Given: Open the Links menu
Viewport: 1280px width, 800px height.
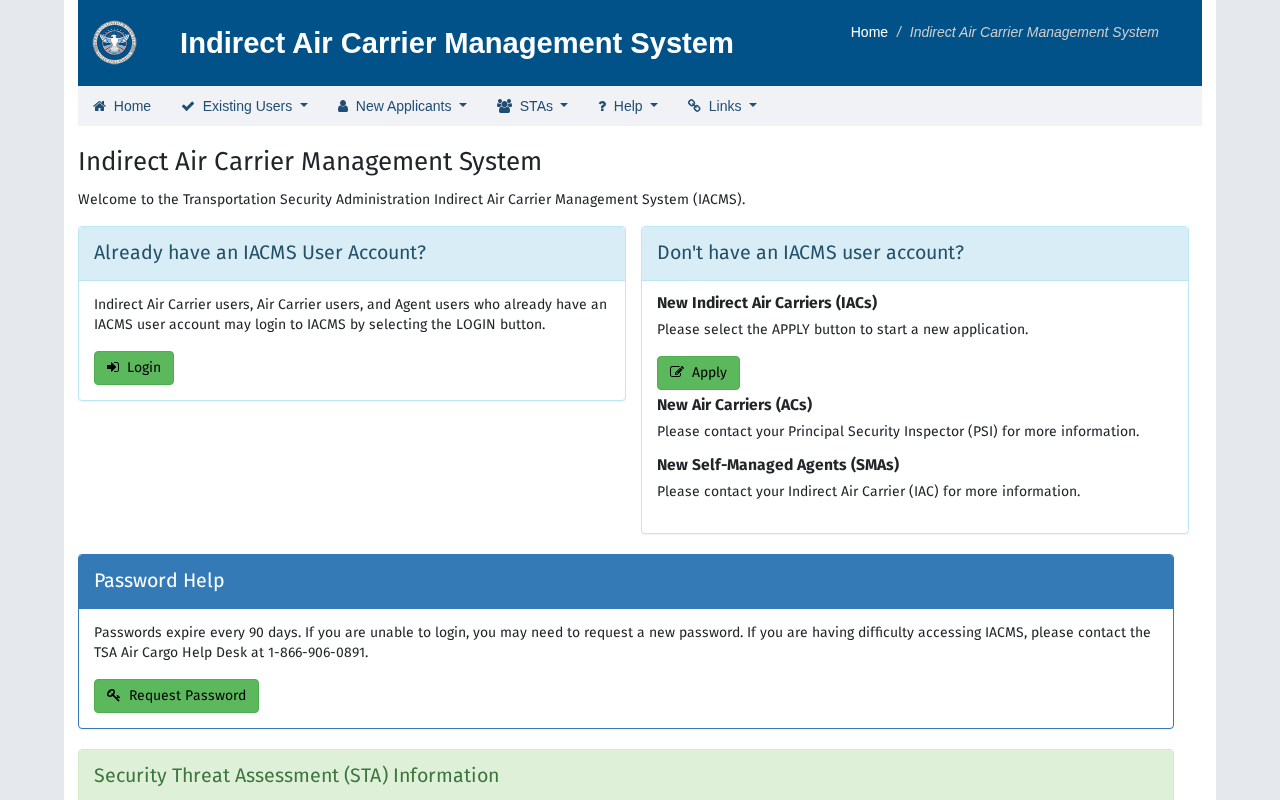Looking at the screenshot, I should click(722, 106).
